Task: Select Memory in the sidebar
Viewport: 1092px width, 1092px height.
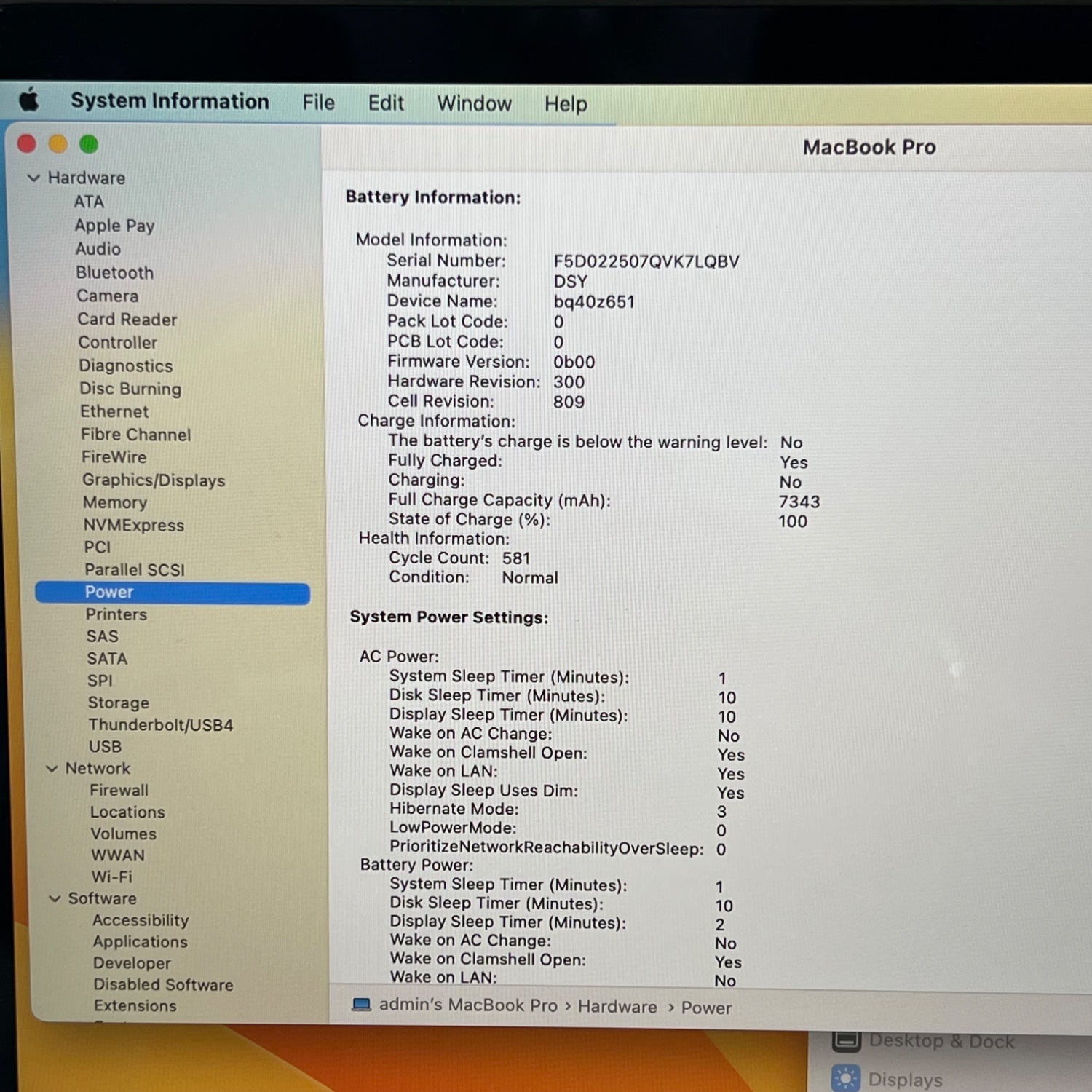Action: click(x=115, y=502)
